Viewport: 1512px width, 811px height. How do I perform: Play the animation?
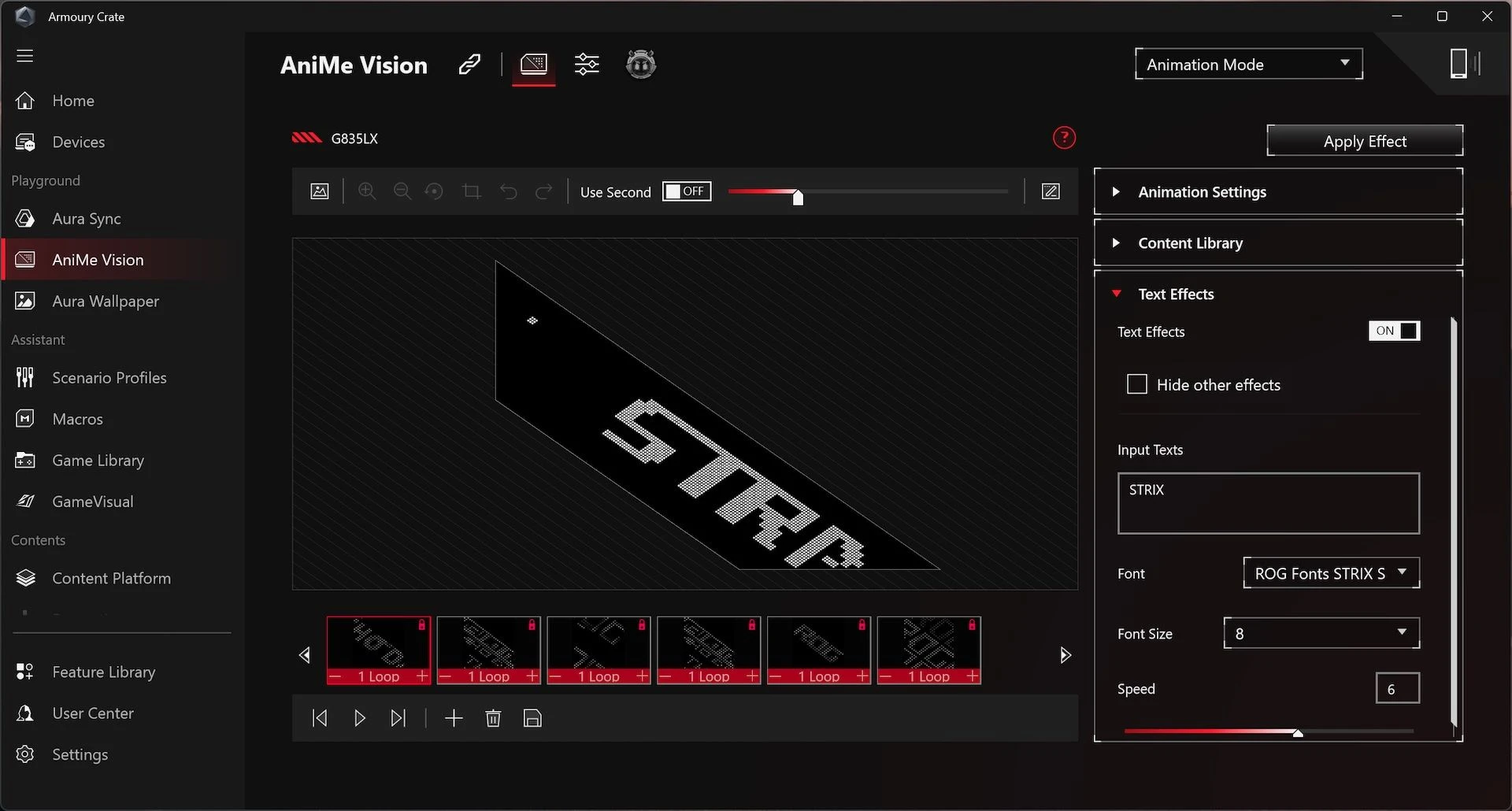point(360,718)
